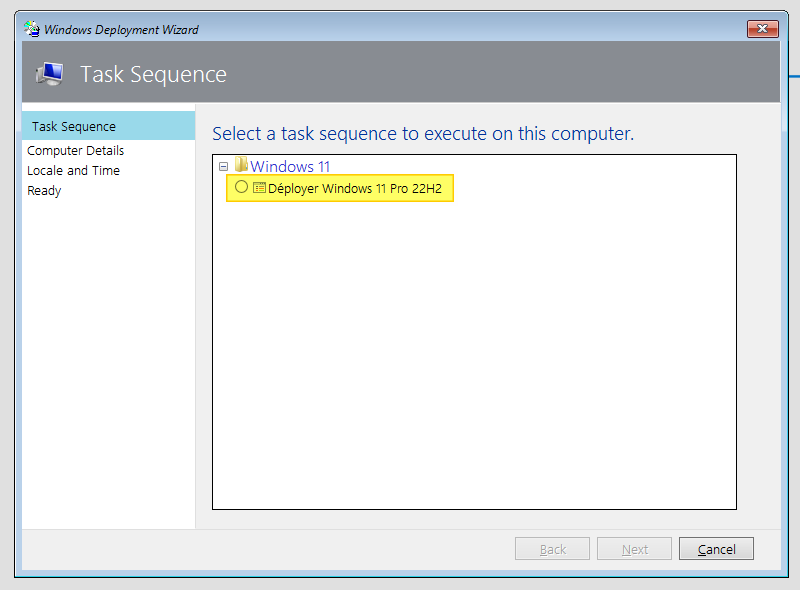
Task: Click the Windows Deployment Wizard title bar icon
Action: point(31,29)
